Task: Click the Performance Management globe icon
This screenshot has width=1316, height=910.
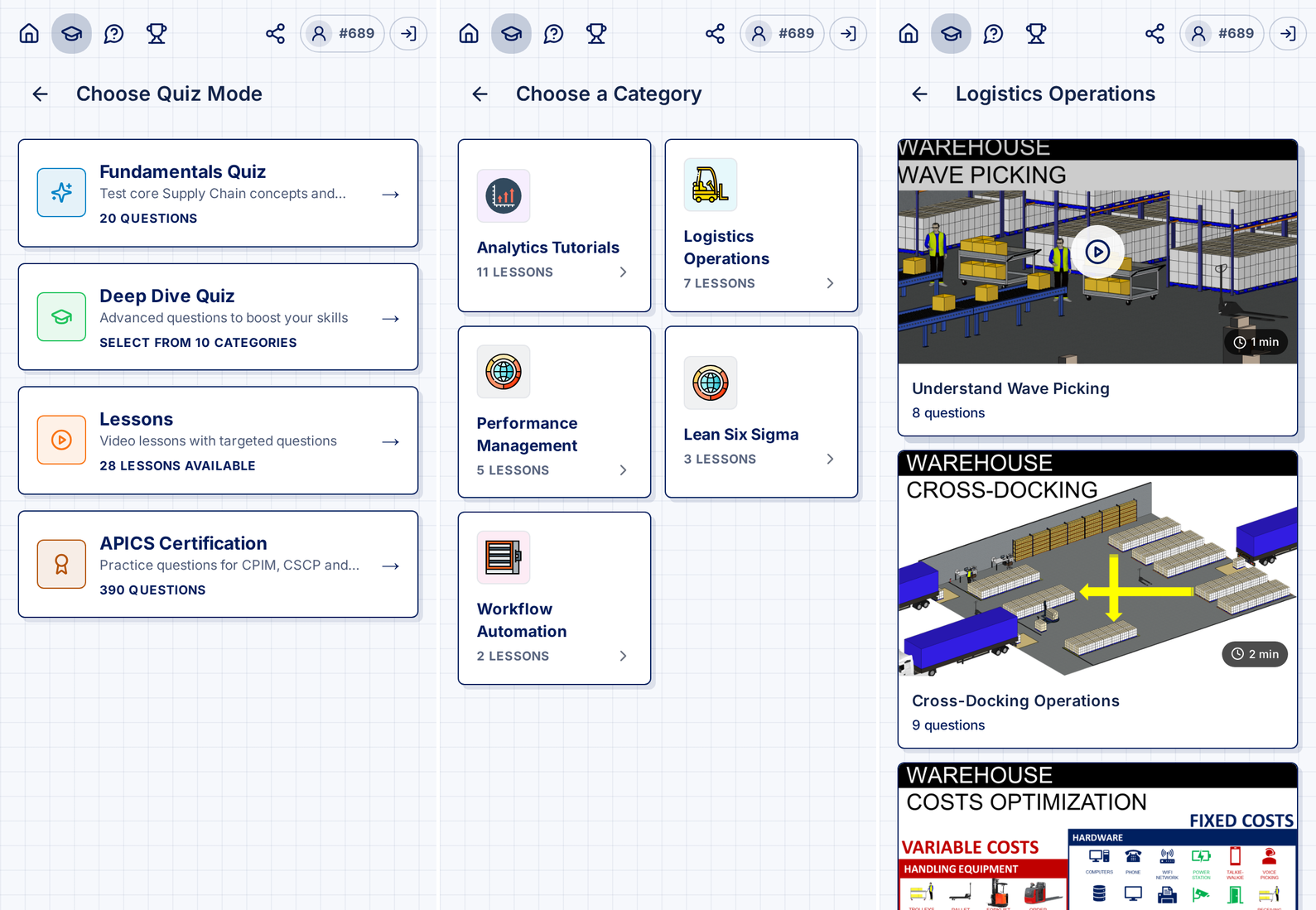Action: (x=504, y=372)
